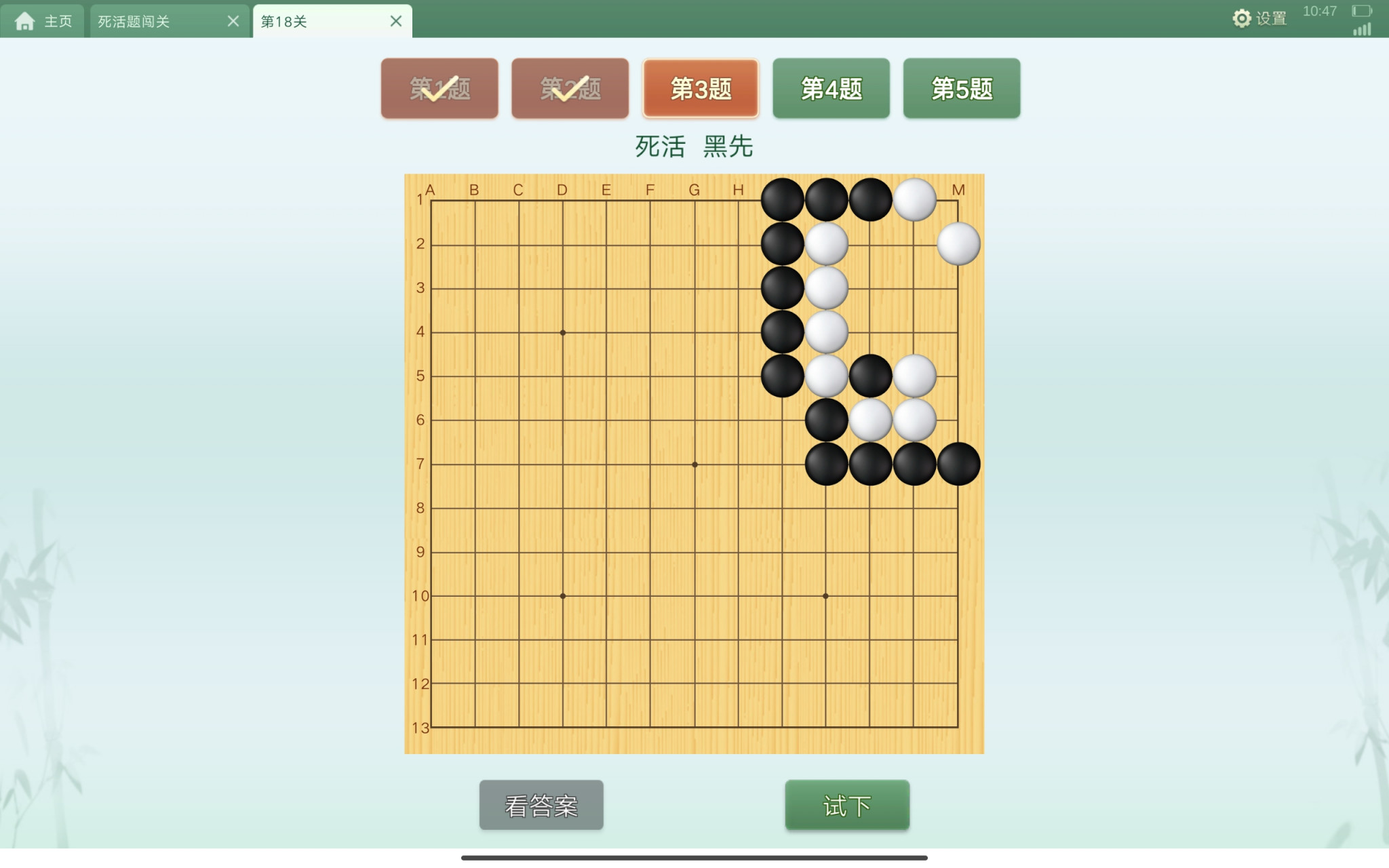The image size is (1389, 868).
Task: Go to problem 第5题
Action: click(x=962, y=88)
